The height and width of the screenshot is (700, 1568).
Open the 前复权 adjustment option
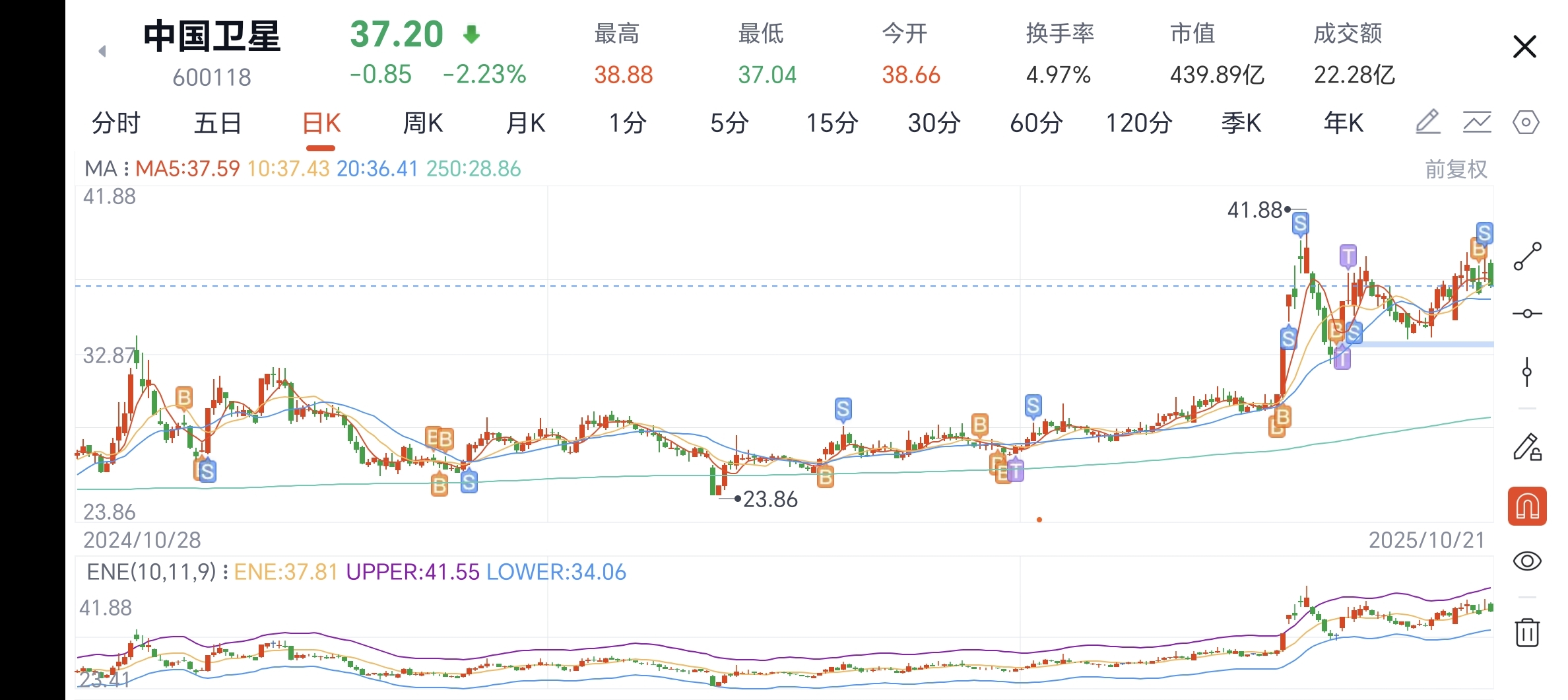point(1456,170)
